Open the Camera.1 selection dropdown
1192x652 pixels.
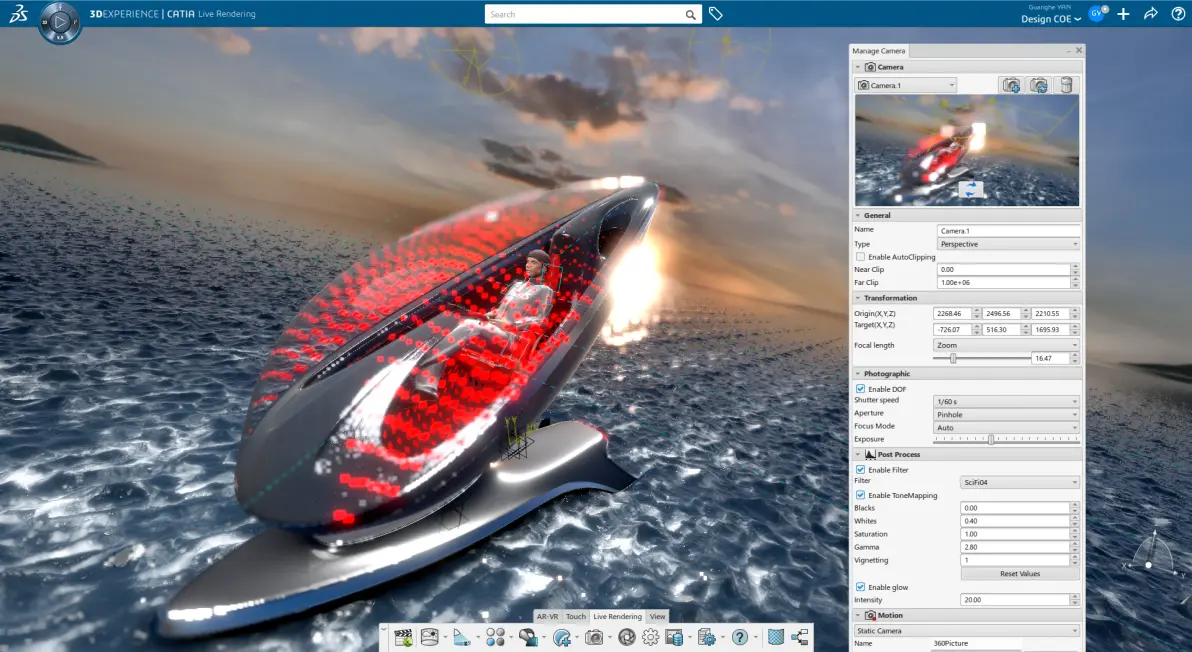[905, 85]
